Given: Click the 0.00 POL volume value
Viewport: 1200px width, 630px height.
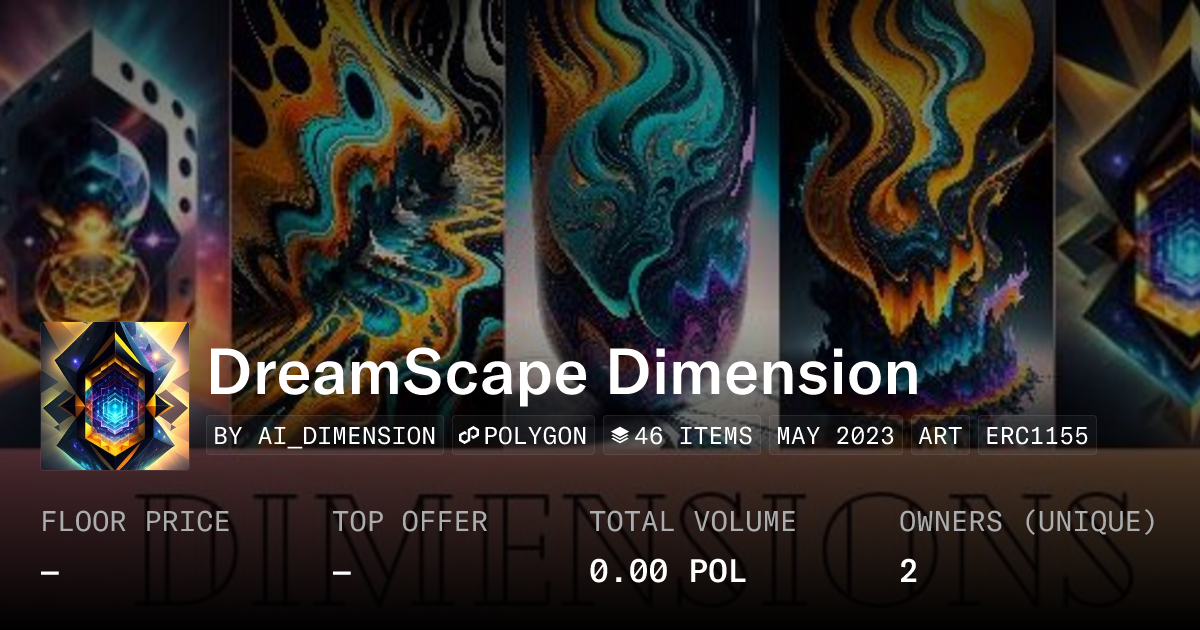Looking at the screenshot, I should 667,572.
